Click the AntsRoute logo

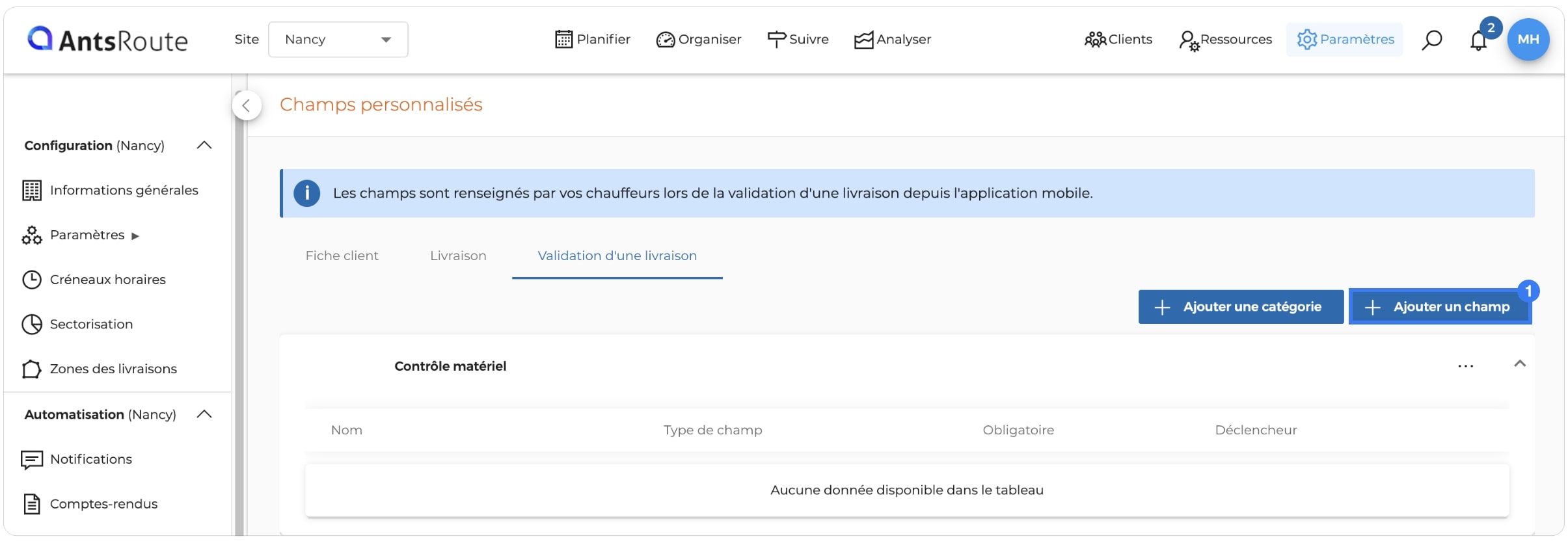tap(107, 40)
